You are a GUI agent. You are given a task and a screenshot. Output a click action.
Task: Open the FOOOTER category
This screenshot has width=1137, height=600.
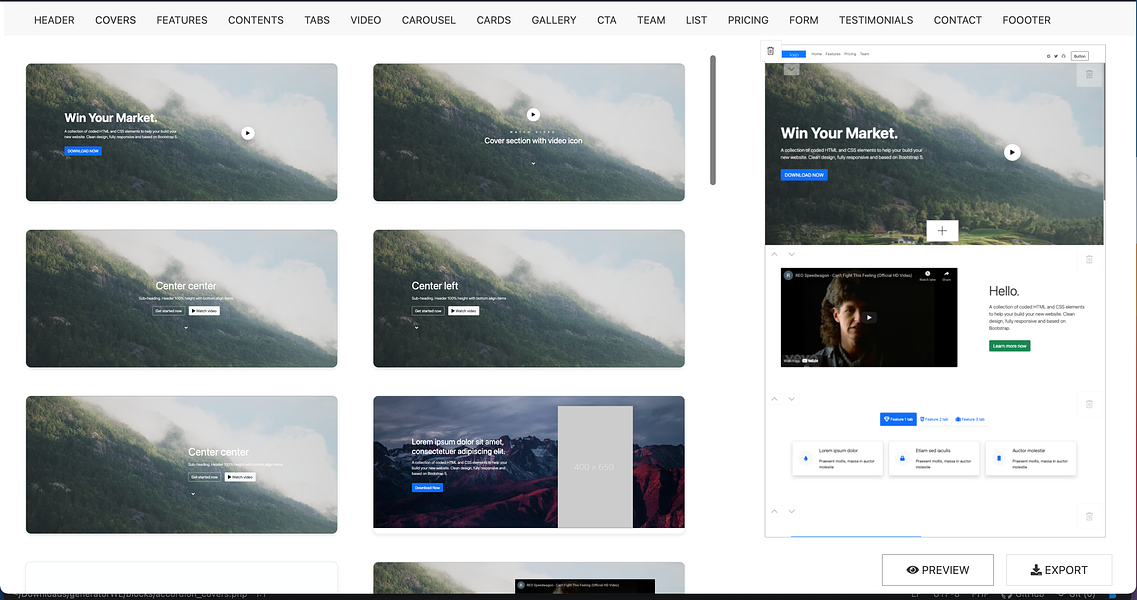pyautogui.click(x=1026, y=20)
